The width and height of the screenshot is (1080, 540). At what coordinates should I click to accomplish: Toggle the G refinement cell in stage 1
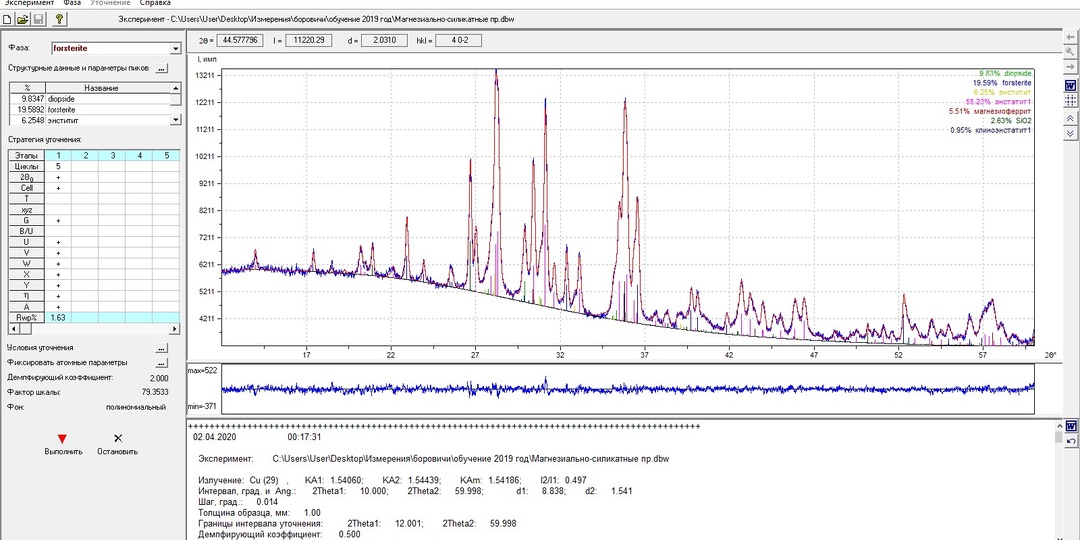[x=59, y=220]
